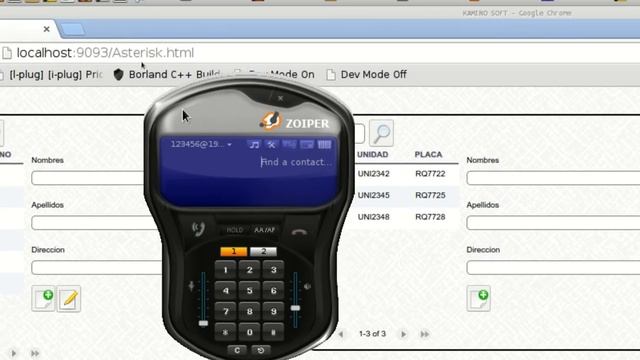Go to next page beside 1-3 of 3
Viewport: 640px width, 360px height.
[403, 334]
